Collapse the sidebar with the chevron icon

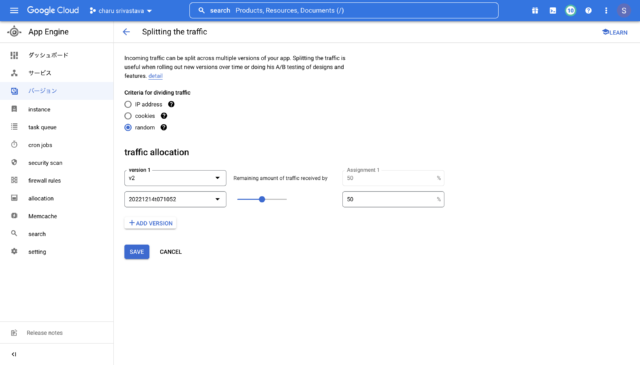14,354
